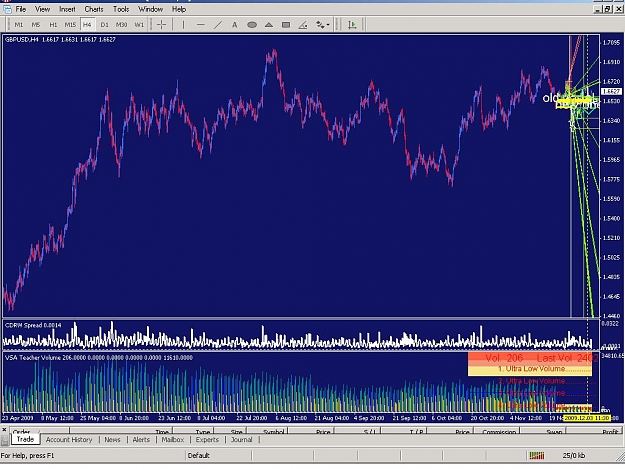Select the ellipse drawing tool
The width and height of the screenshot is (625, 469).
[x=252, y=25]
